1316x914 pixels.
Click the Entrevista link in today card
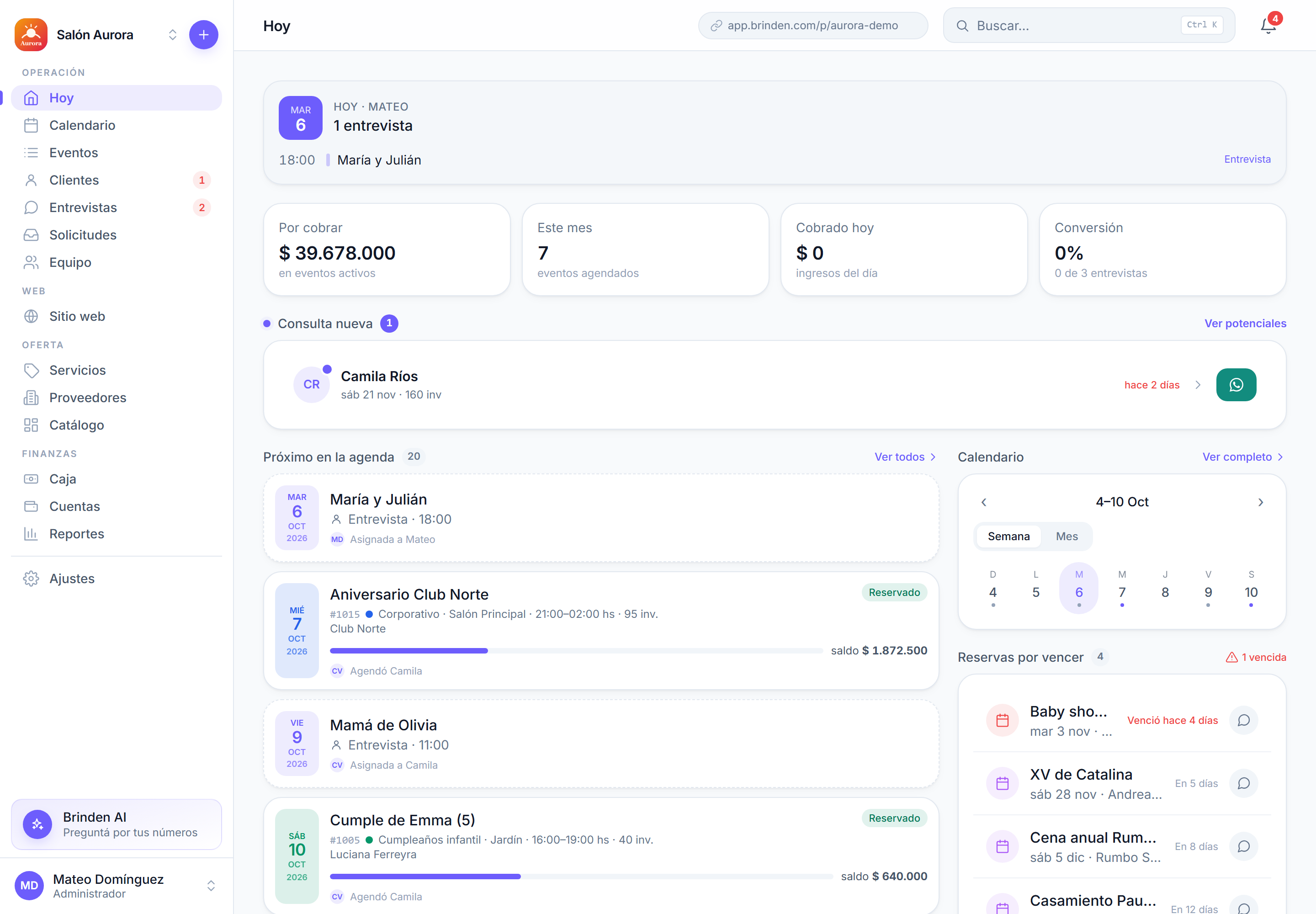[1247, 159]
